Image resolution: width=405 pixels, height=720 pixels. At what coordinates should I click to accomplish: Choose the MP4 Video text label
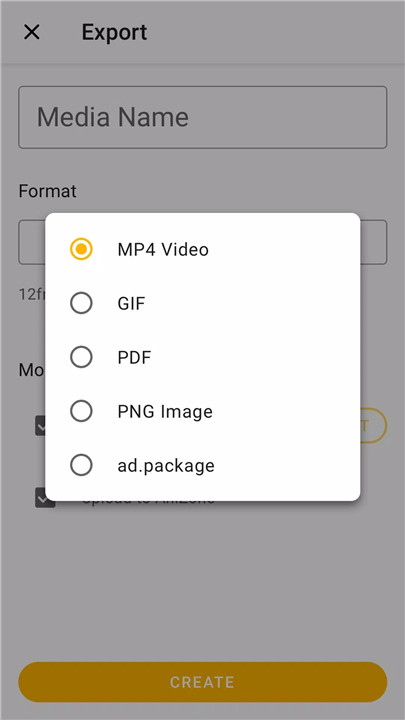tap(163, 249)
